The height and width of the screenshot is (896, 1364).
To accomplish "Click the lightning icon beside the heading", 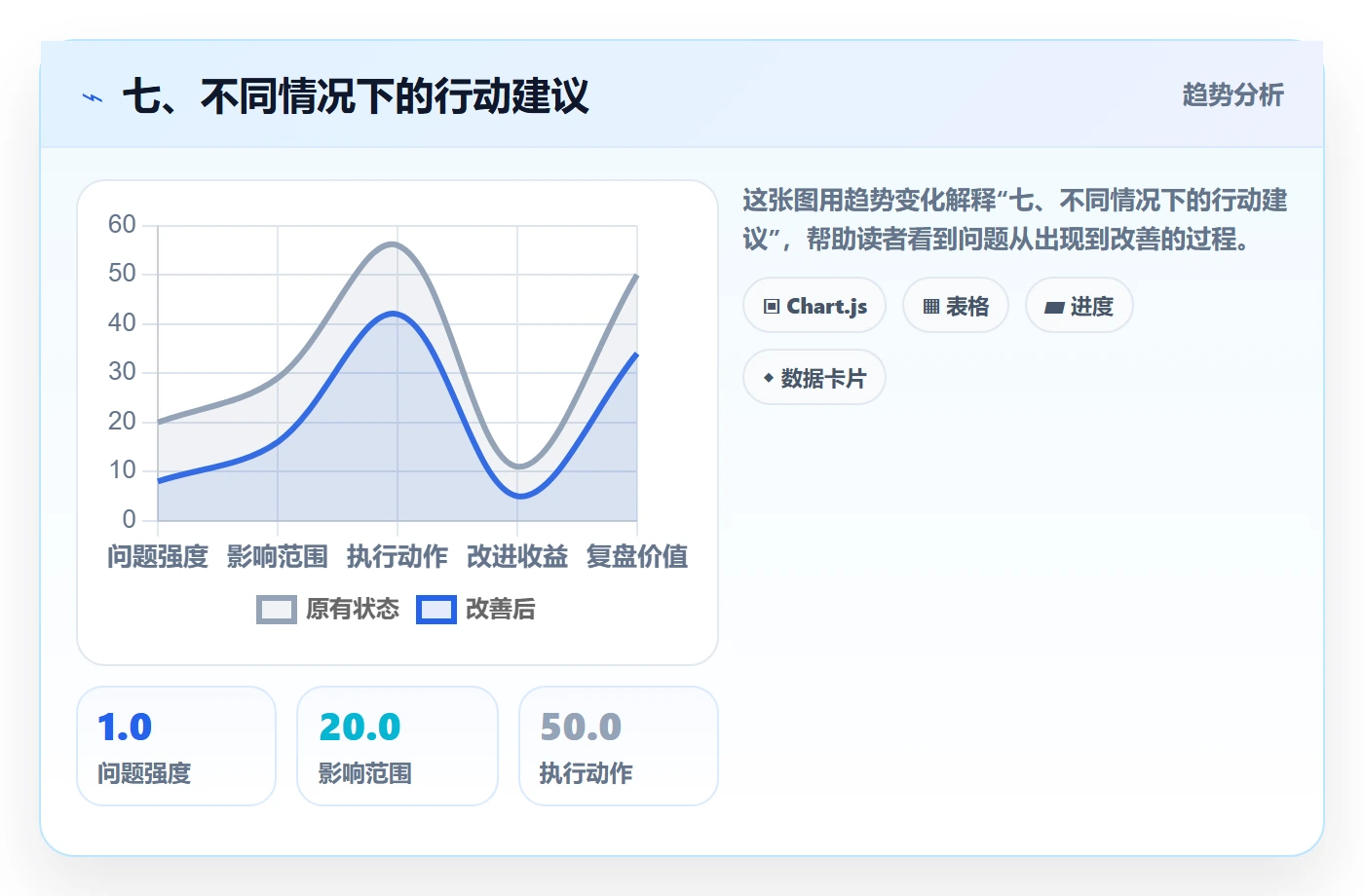I will [93, 97].
